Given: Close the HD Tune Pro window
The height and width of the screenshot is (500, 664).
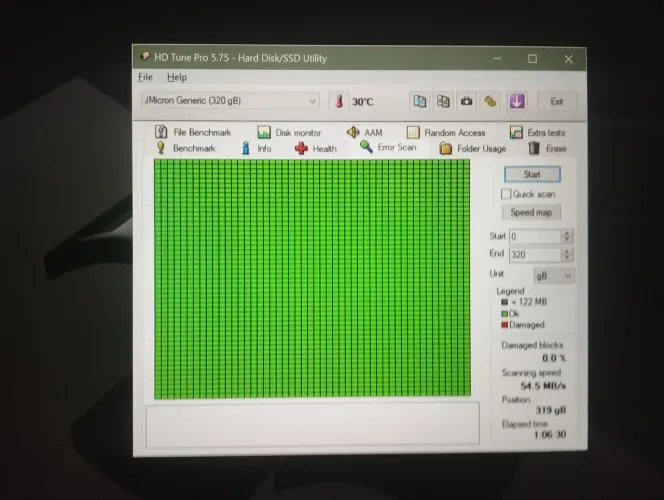Looking at the screenshot, I should tap(568, 59).
